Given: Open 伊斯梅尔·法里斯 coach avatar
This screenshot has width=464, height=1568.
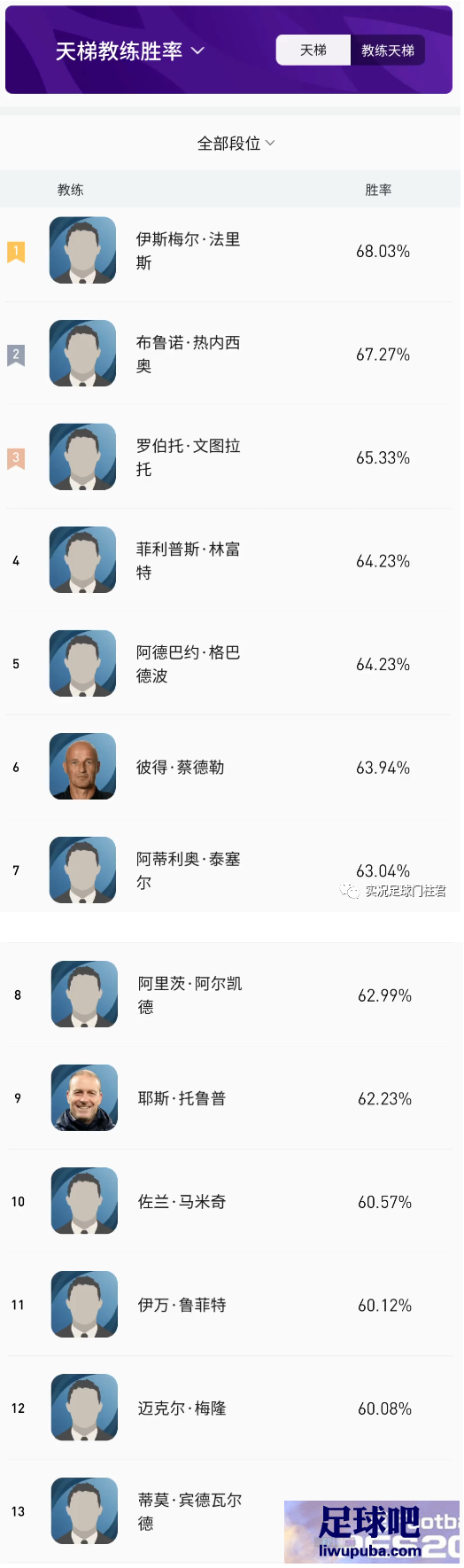Looking at the screenshot, I should [82, 250].
